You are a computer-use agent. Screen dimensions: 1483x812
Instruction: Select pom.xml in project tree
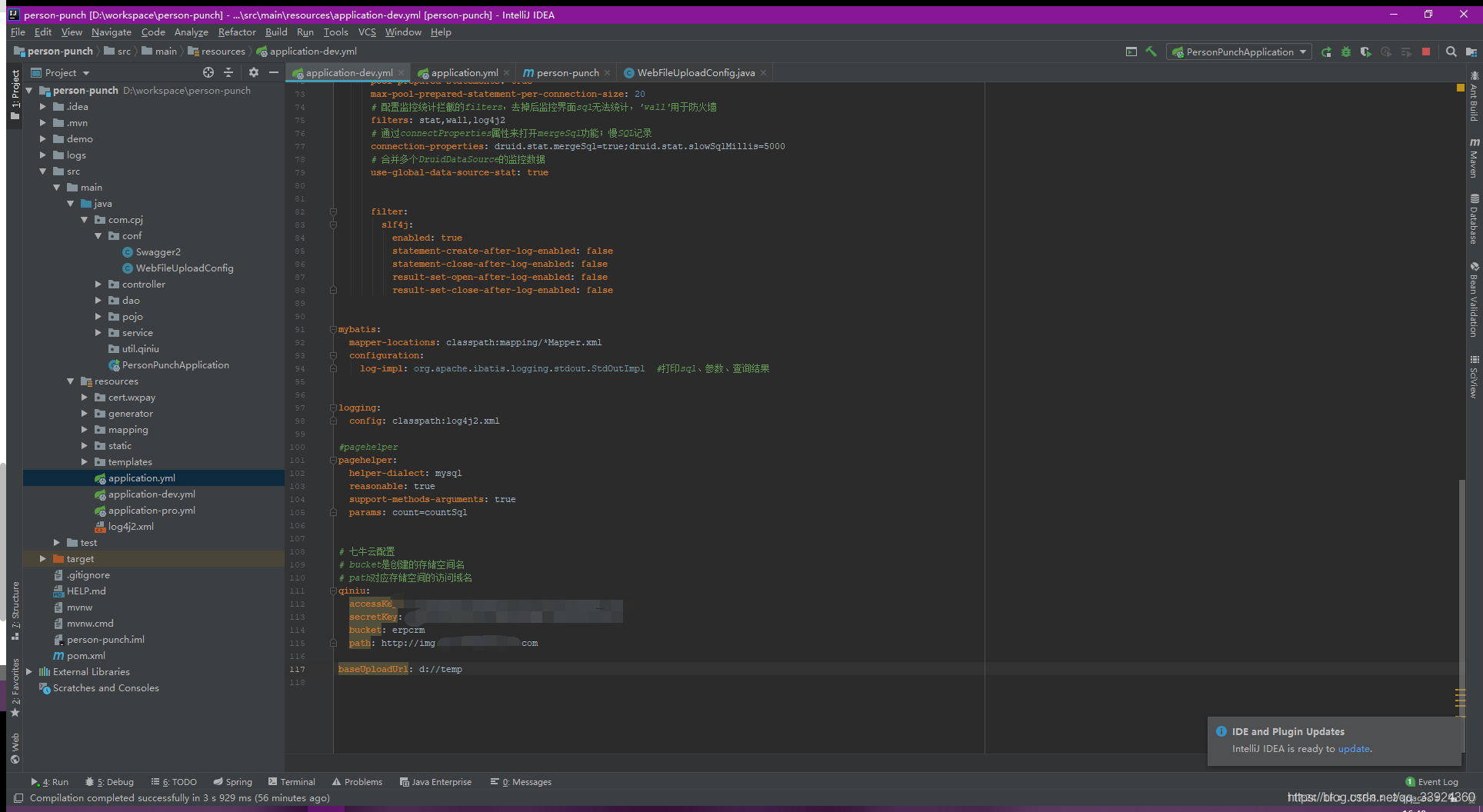click(85, 656)
